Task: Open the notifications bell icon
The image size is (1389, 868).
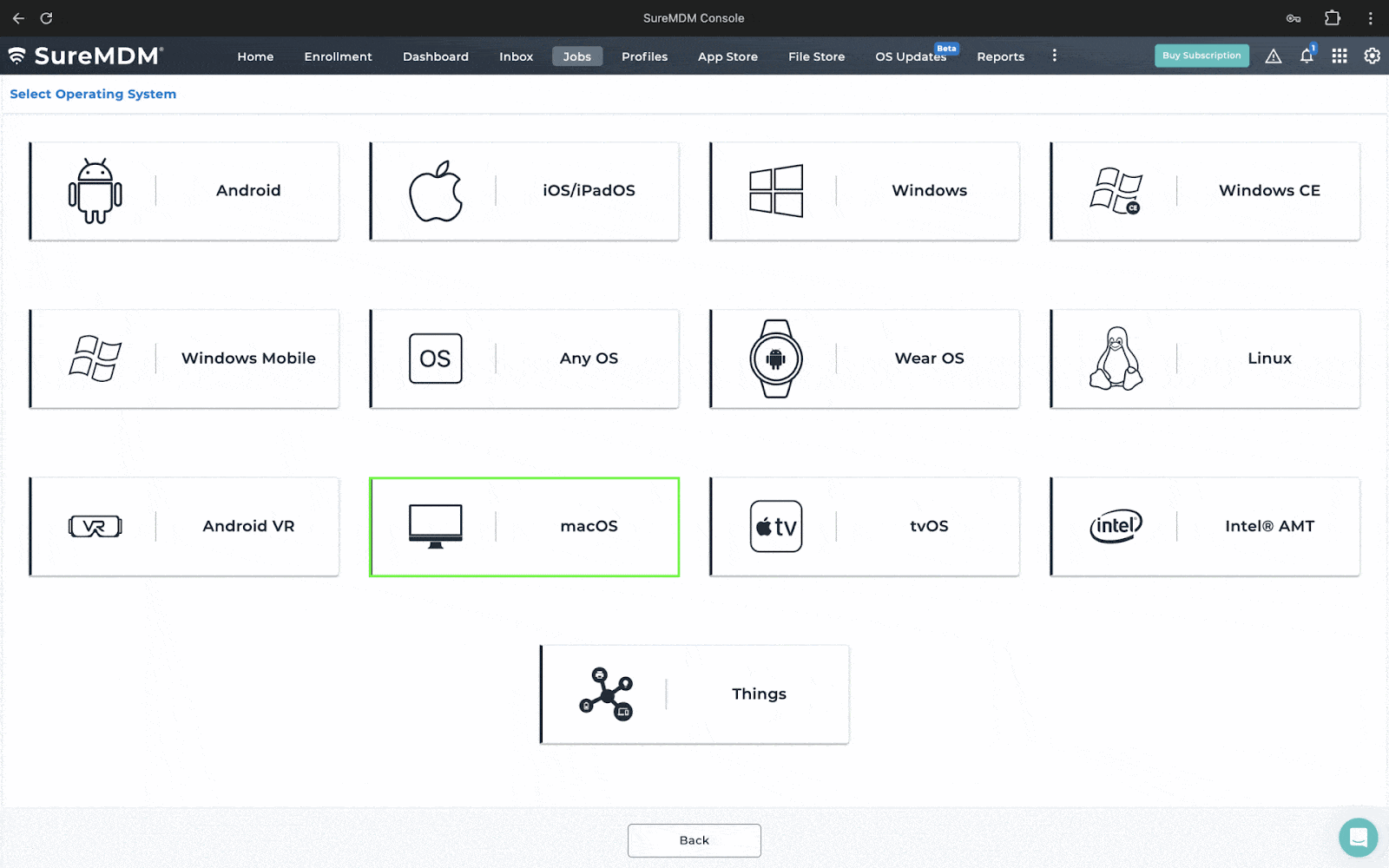Action: [x=1307, y=56]
